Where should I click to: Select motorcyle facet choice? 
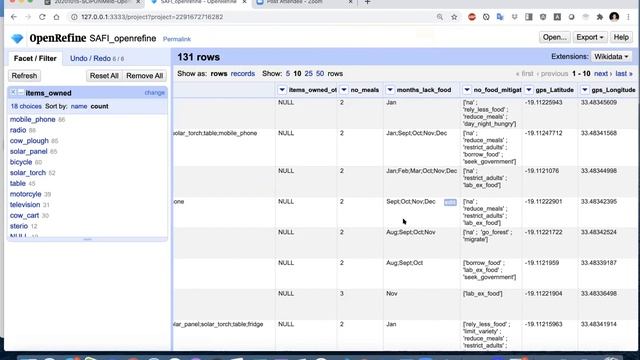pyautogui.click(x=25, y=194)
